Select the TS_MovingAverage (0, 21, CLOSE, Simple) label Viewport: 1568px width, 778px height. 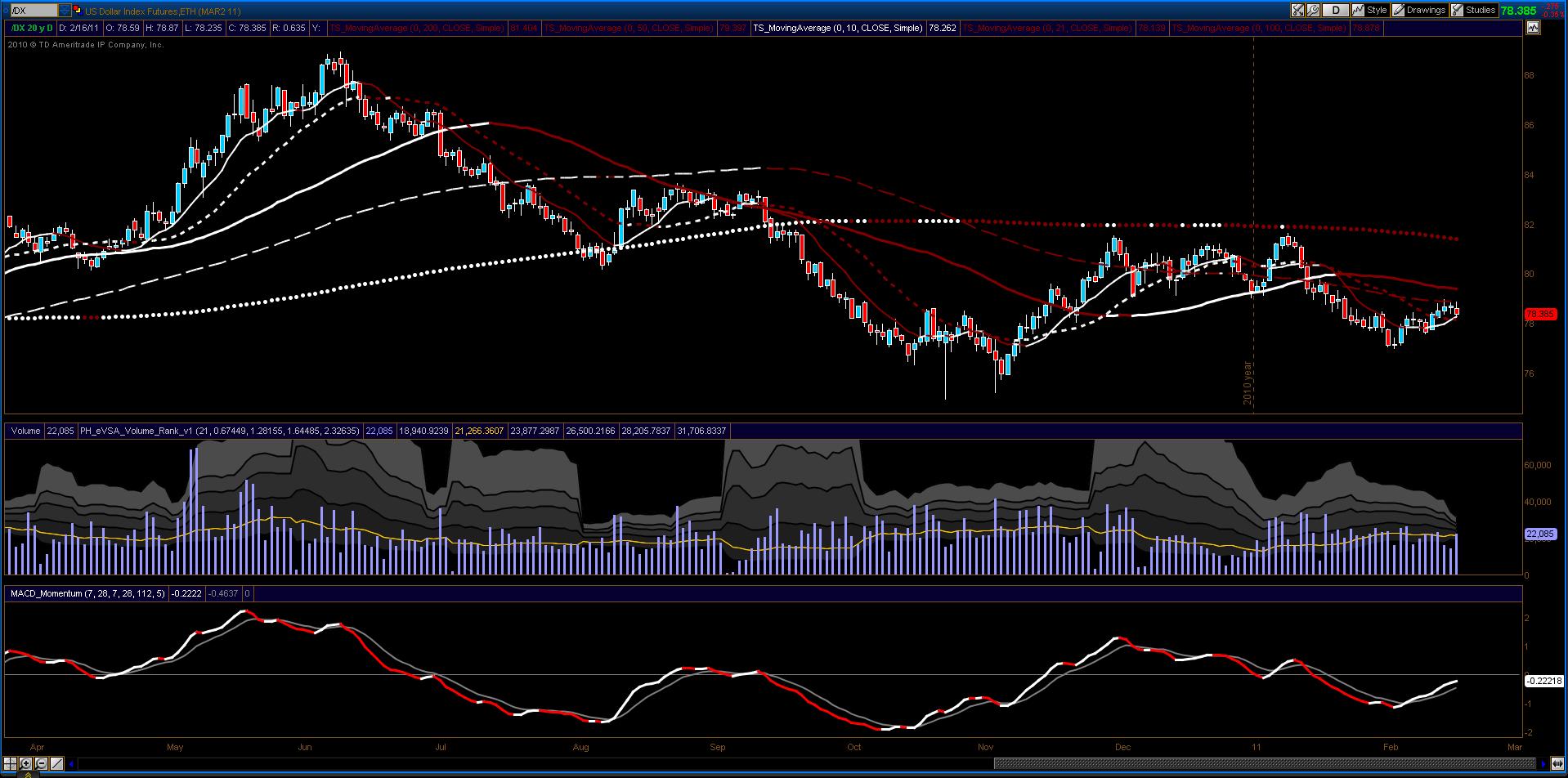click(x=1047, y=28)
